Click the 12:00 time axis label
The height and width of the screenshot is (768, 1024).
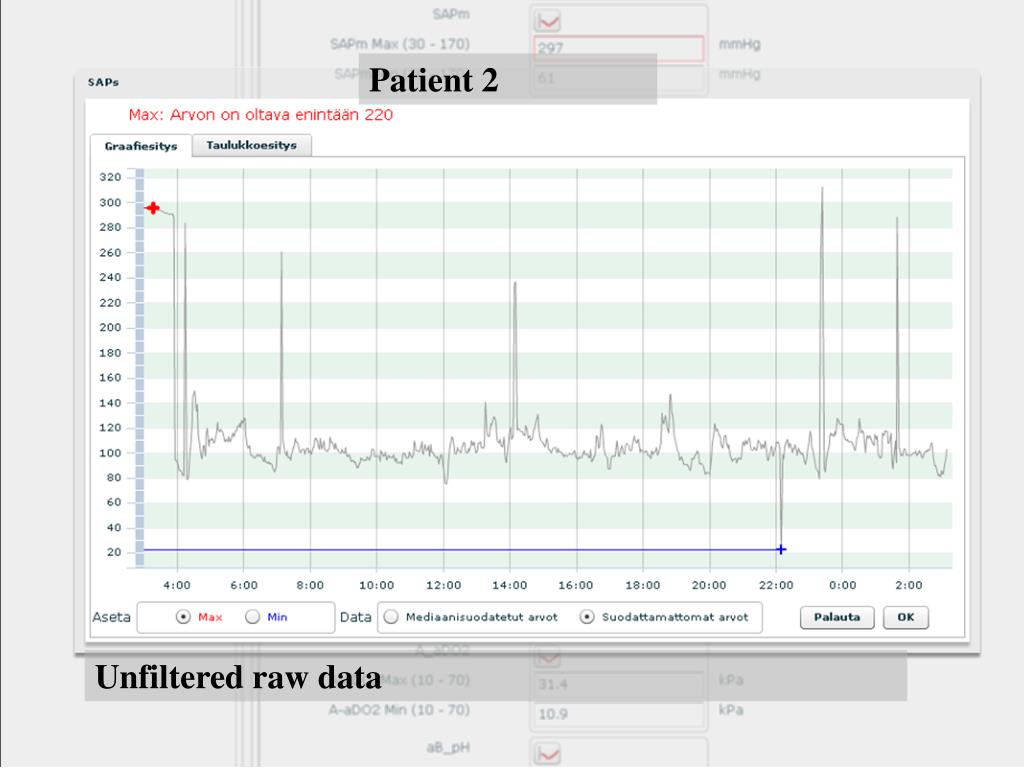coord(443,585)
